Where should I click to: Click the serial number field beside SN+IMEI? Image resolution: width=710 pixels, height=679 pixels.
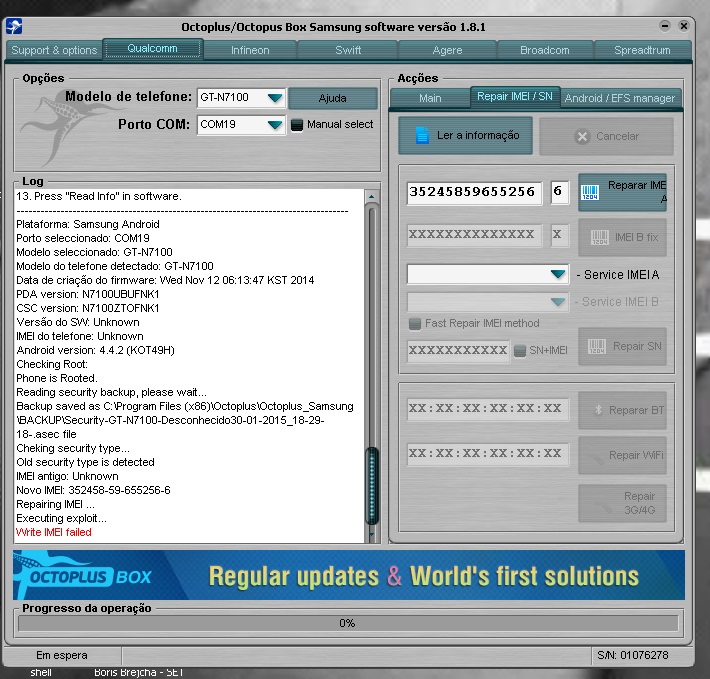[x=458, y=350]
